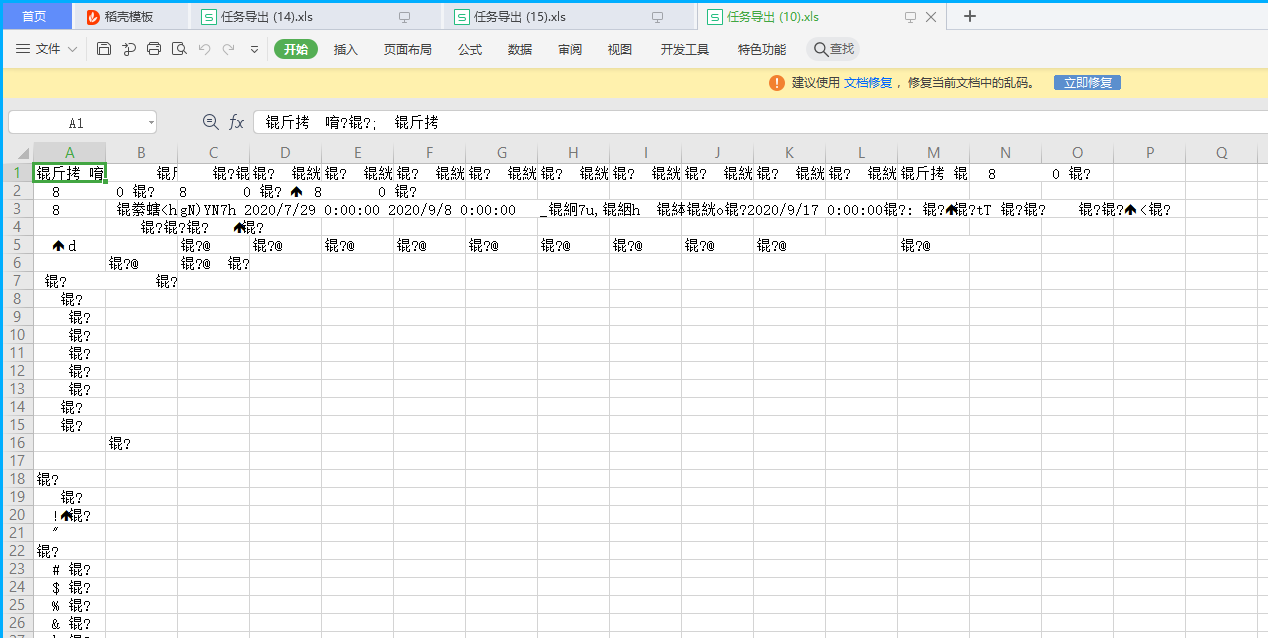1268x638 pixels.
Task: Switch to the 插入 ribbon tab
Action: (x=345, y=48)
